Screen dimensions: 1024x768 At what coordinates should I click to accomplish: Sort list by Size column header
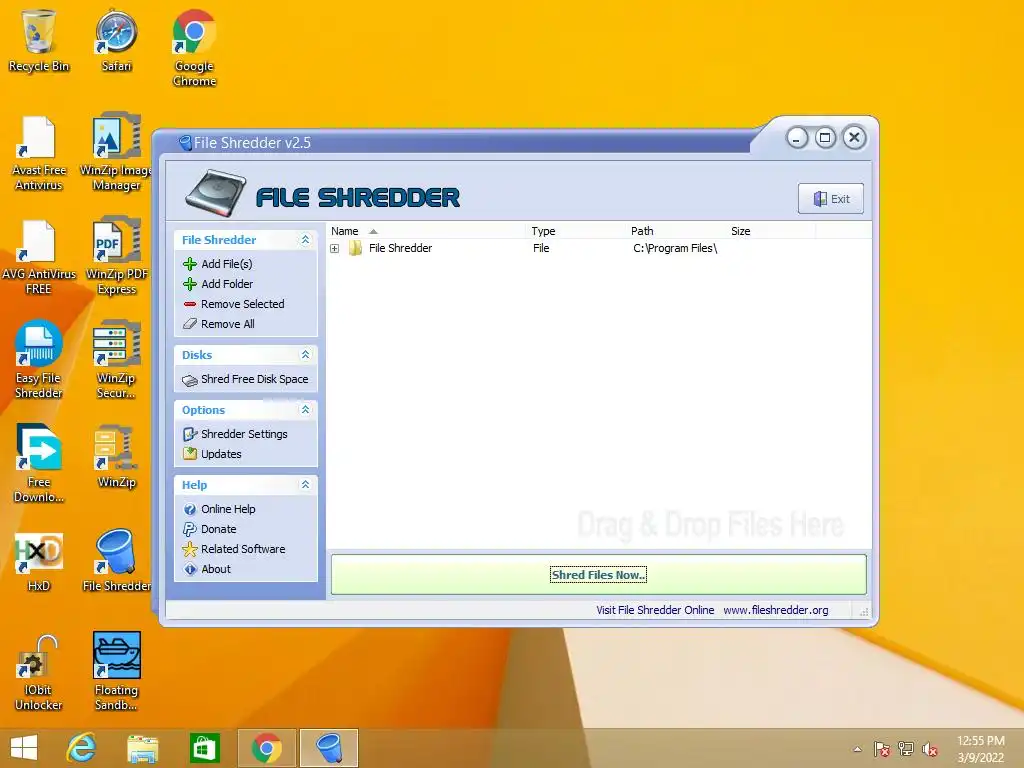pyautogui.click(x=770, y=231)
